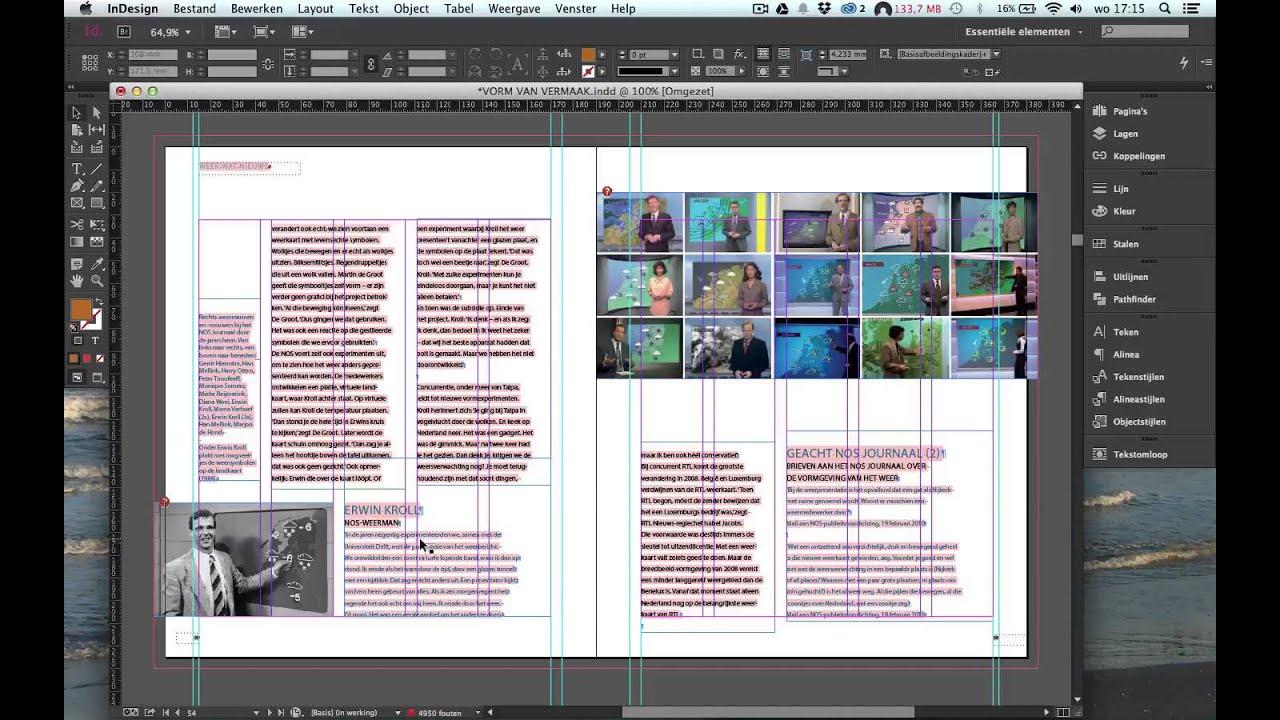1280x720 pixels.
Task: Select the Zoom tool magnifier
Action: (96, 281)
